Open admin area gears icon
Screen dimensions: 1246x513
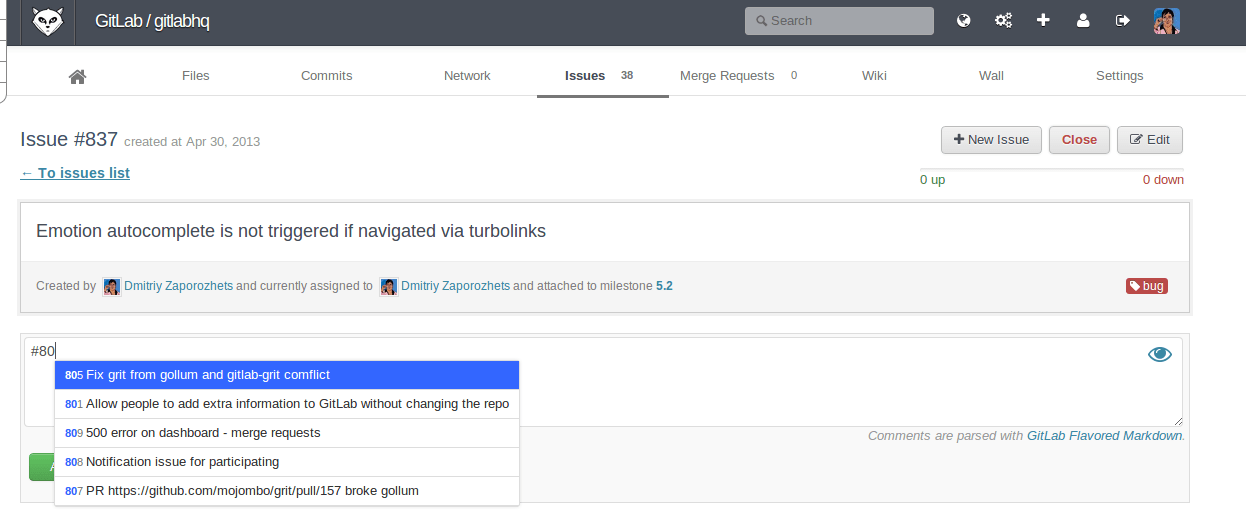pyautogui.click(x=1003, y=20)
